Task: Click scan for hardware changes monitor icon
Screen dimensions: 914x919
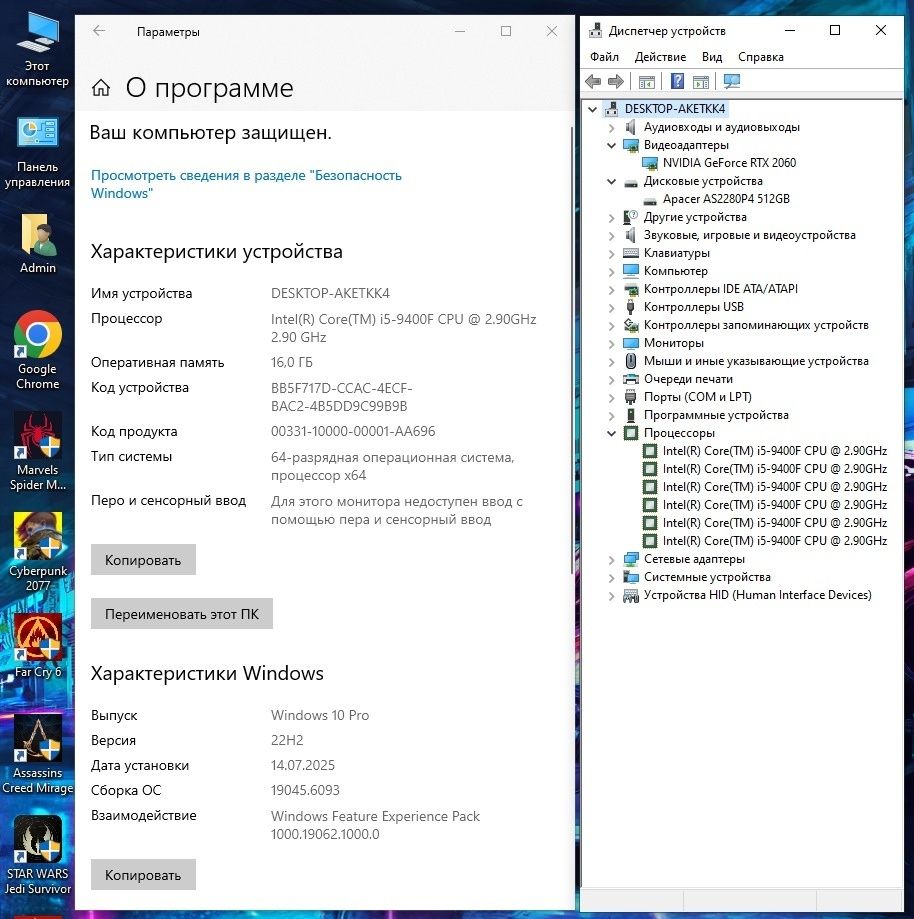Action: click(732, 81)
